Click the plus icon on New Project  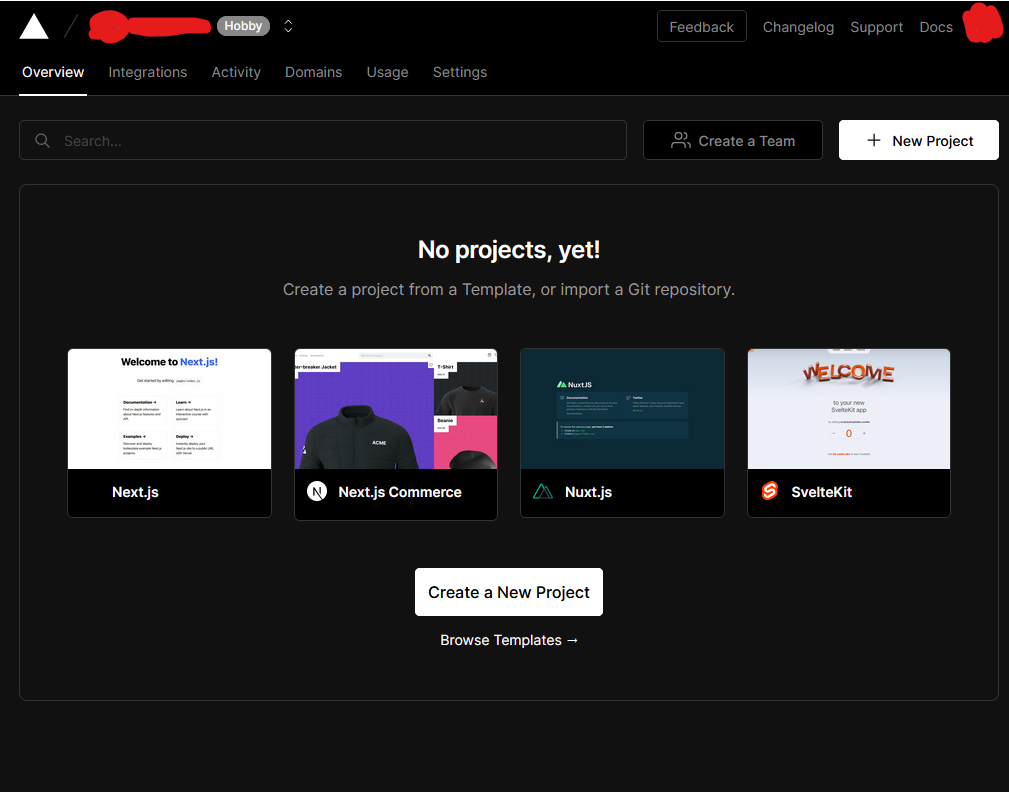(x=873, y=140)
